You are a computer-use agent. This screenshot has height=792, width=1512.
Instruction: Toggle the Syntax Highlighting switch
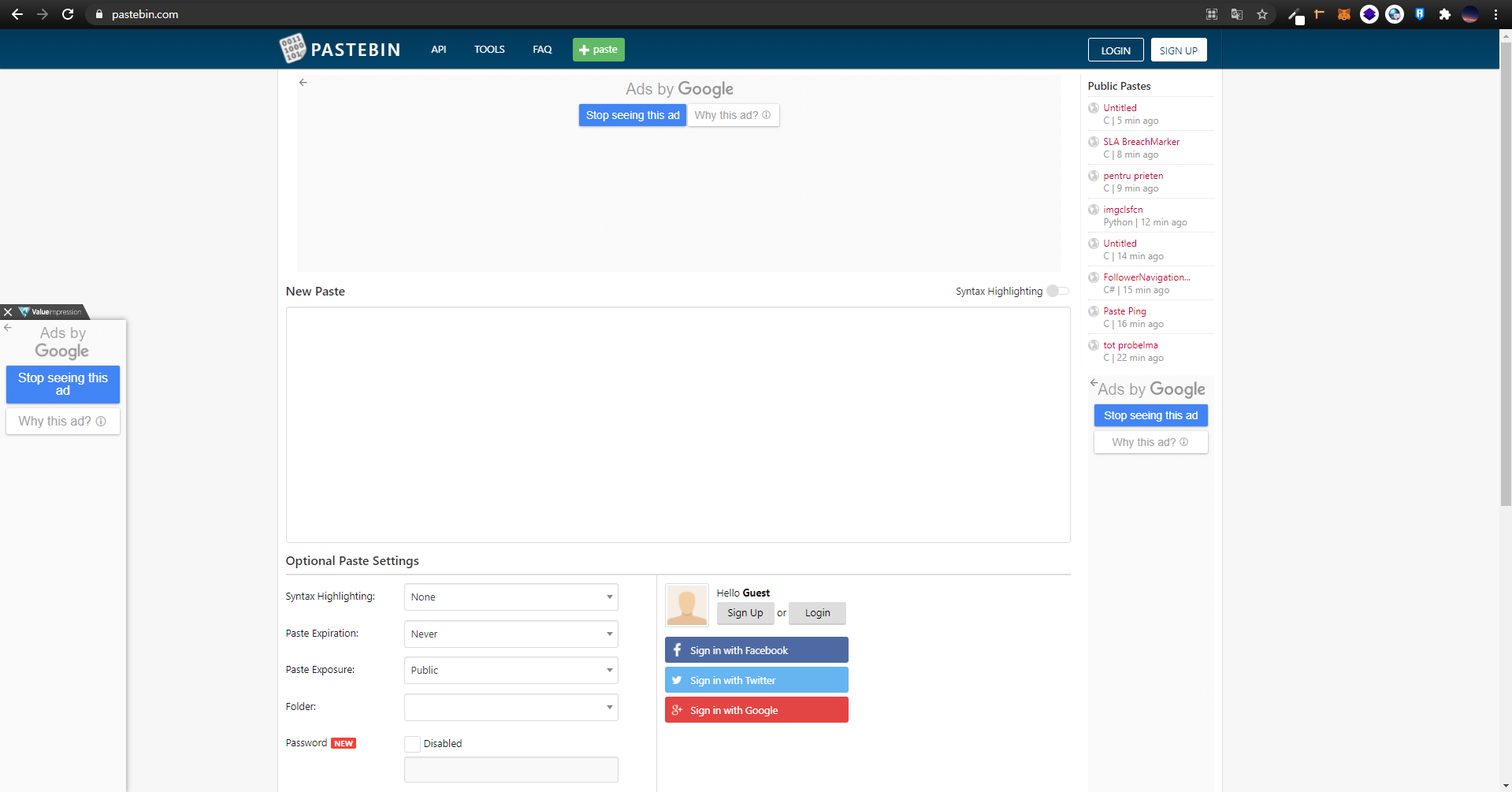[x=1057, y=291]
